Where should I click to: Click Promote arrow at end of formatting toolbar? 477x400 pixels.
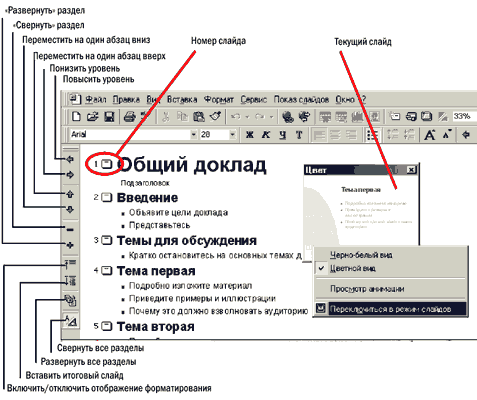[466, 135]
